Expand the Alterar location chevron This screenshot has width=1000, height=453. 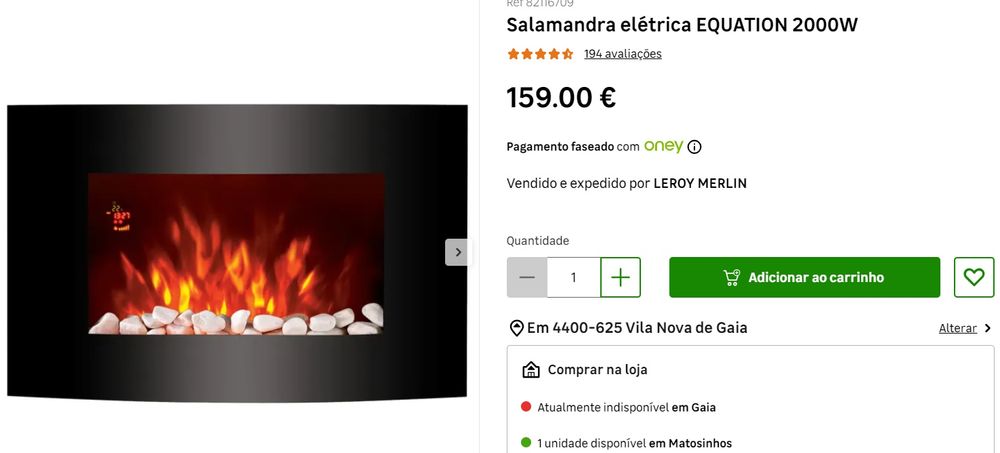pyautogui.click(x=988, y=329)
